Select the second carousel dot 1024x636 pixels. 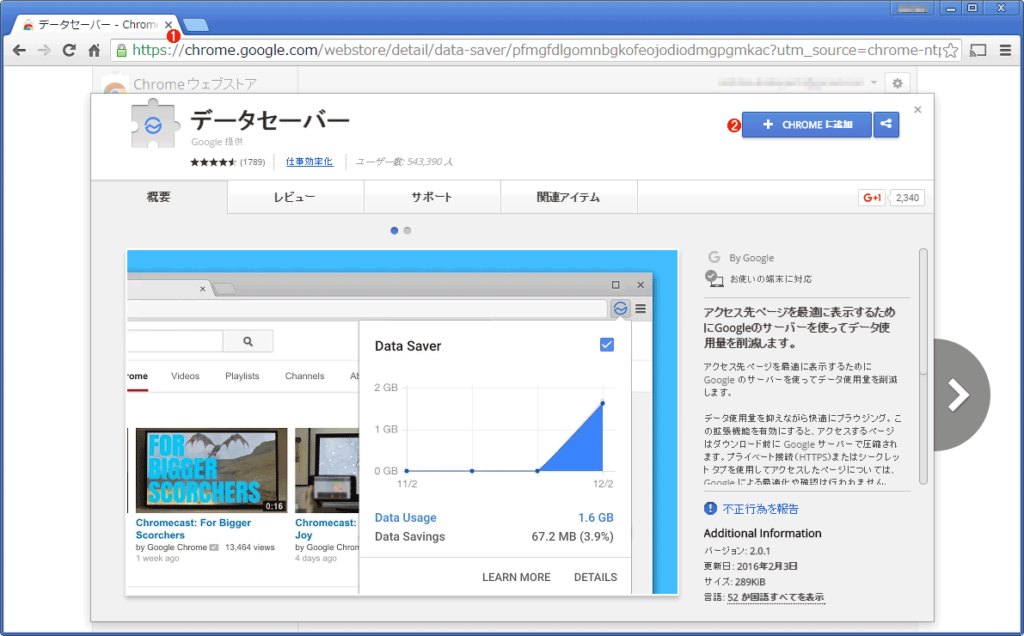pos(408,231)
